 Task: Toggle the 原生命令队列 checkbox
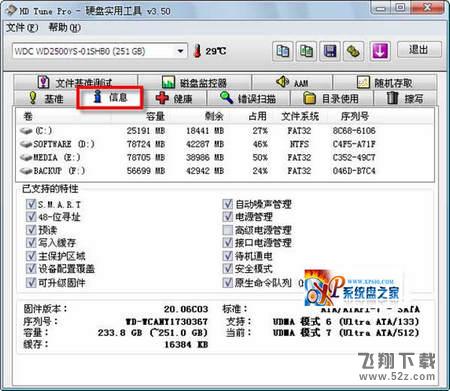click(x=228, y=283)
